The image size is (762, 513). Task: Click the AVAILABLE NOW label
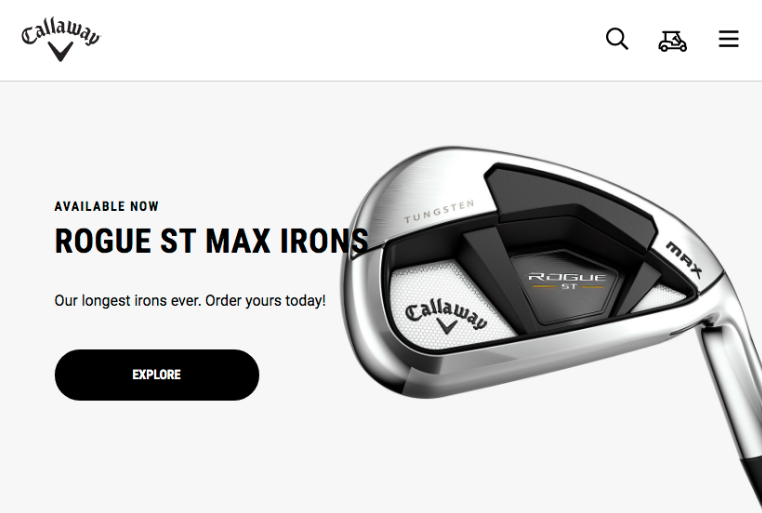[x=106, y=206]
